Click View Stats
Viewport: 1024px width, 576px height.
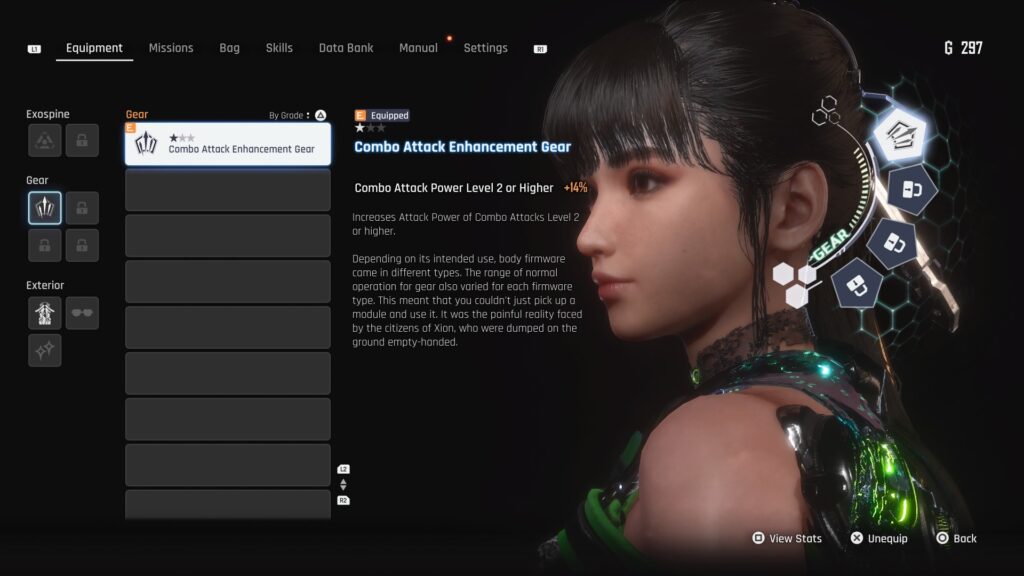788,538
